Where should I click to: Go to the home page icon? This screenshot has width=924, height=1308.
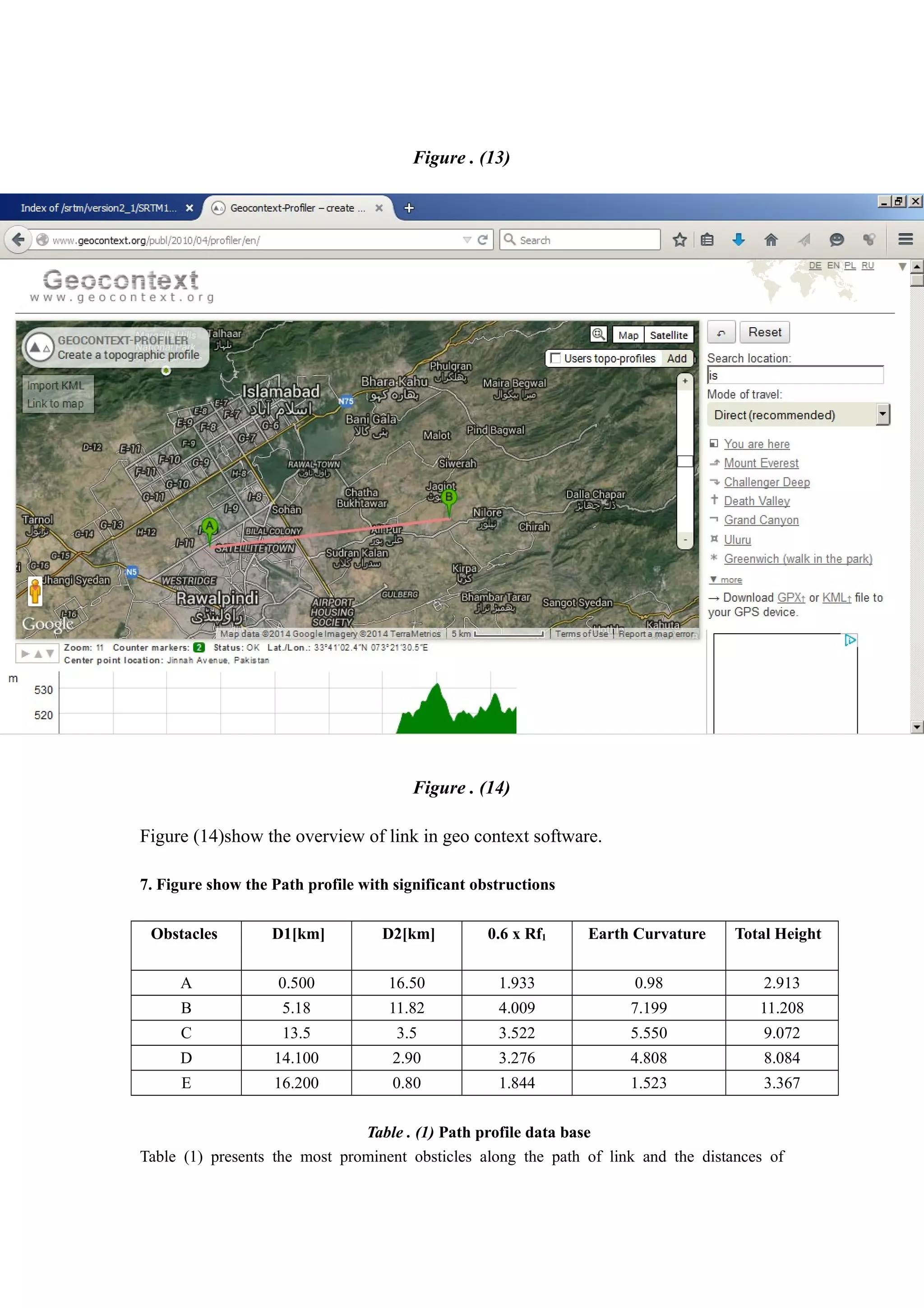pos(771,240)
